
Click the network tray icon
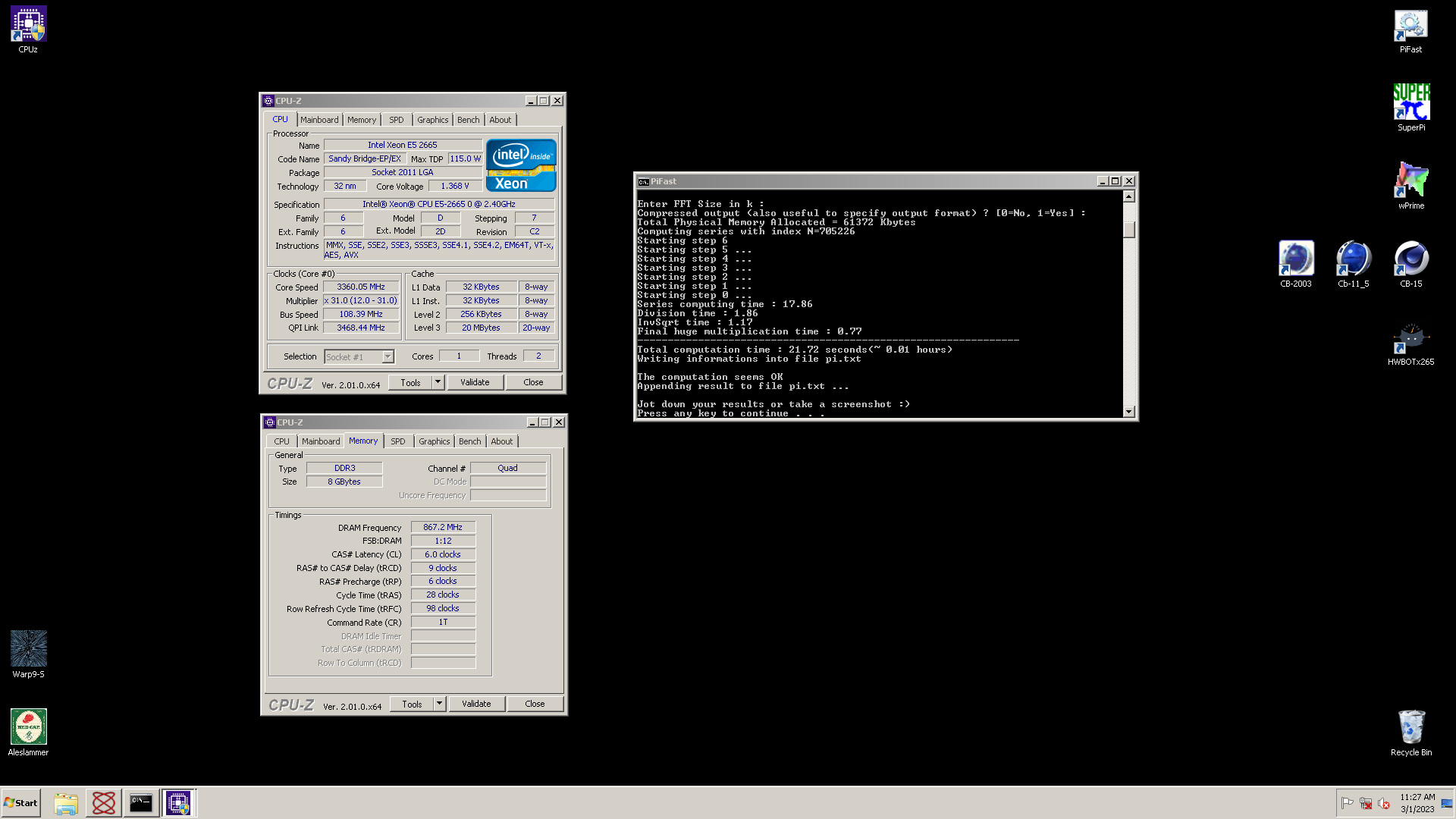point(1365,803)
